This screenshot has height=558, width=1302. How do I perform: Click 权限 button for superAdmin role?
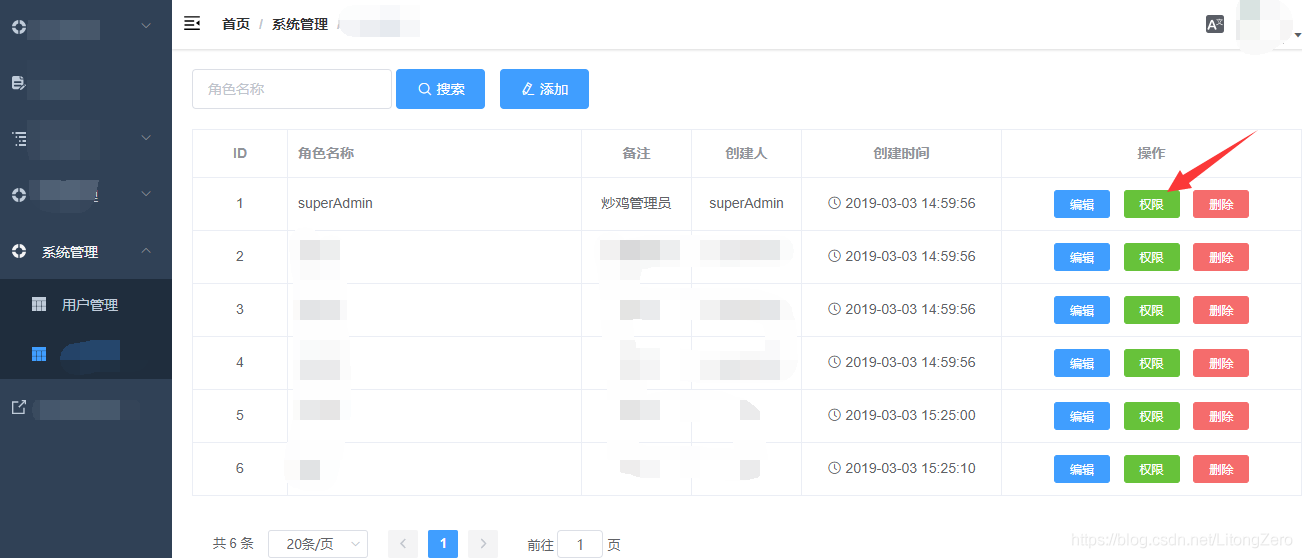1151,204
